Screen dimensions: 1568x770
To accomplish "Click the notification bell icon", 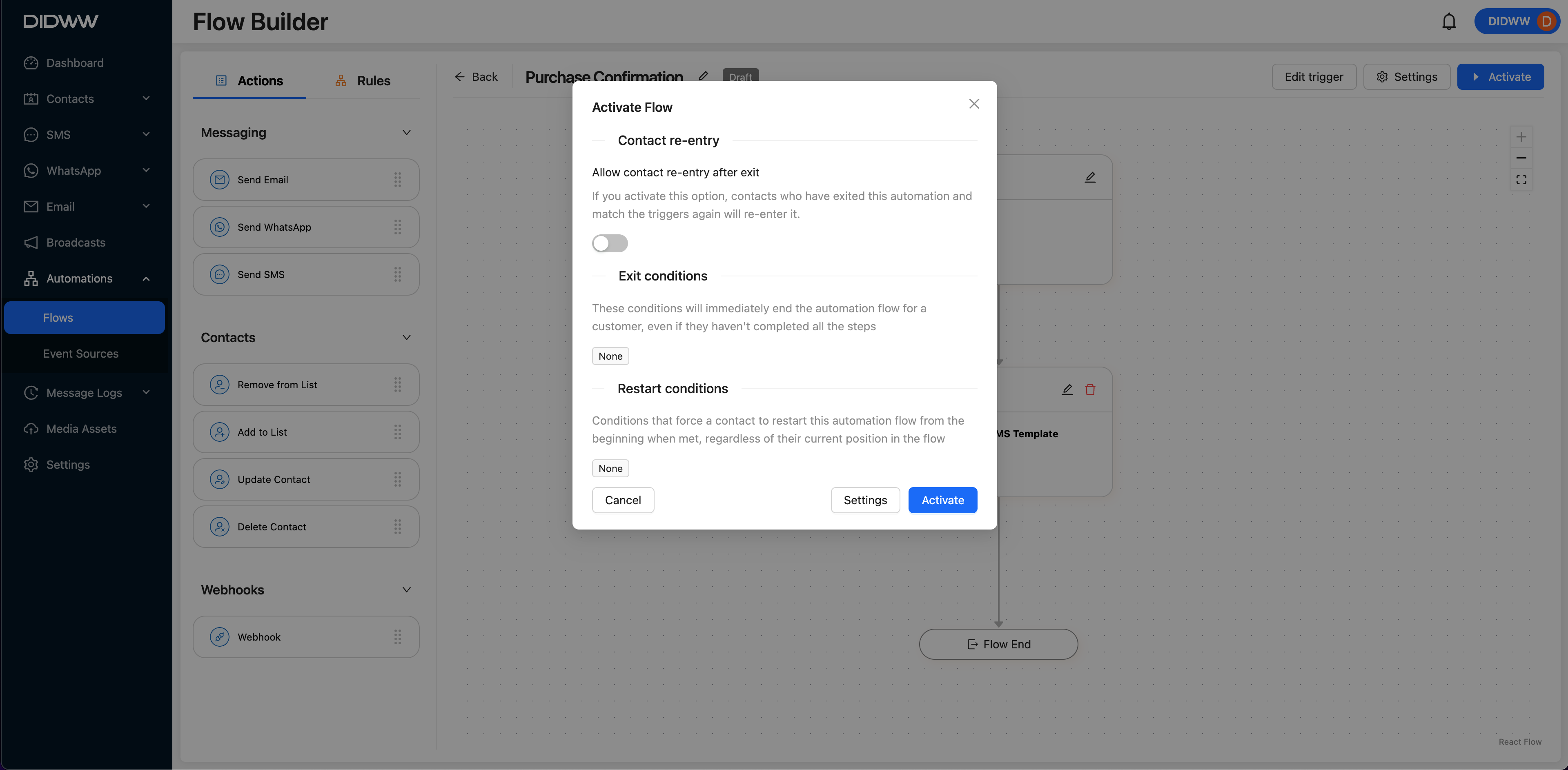I will tap(1449, 22).
